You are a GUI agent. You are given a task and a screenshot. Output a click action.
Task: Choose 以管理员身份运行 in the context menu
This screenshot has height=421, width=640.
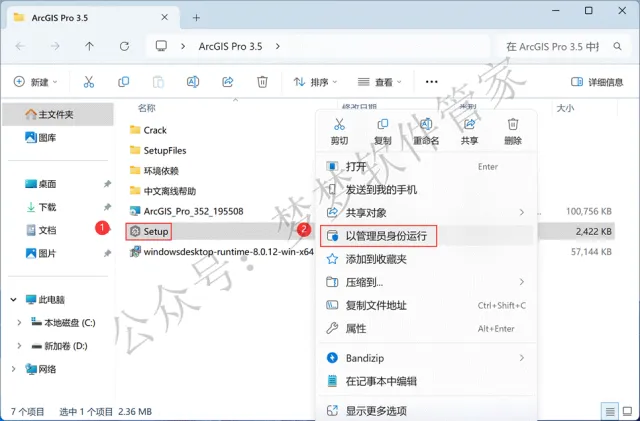point(426,236)
